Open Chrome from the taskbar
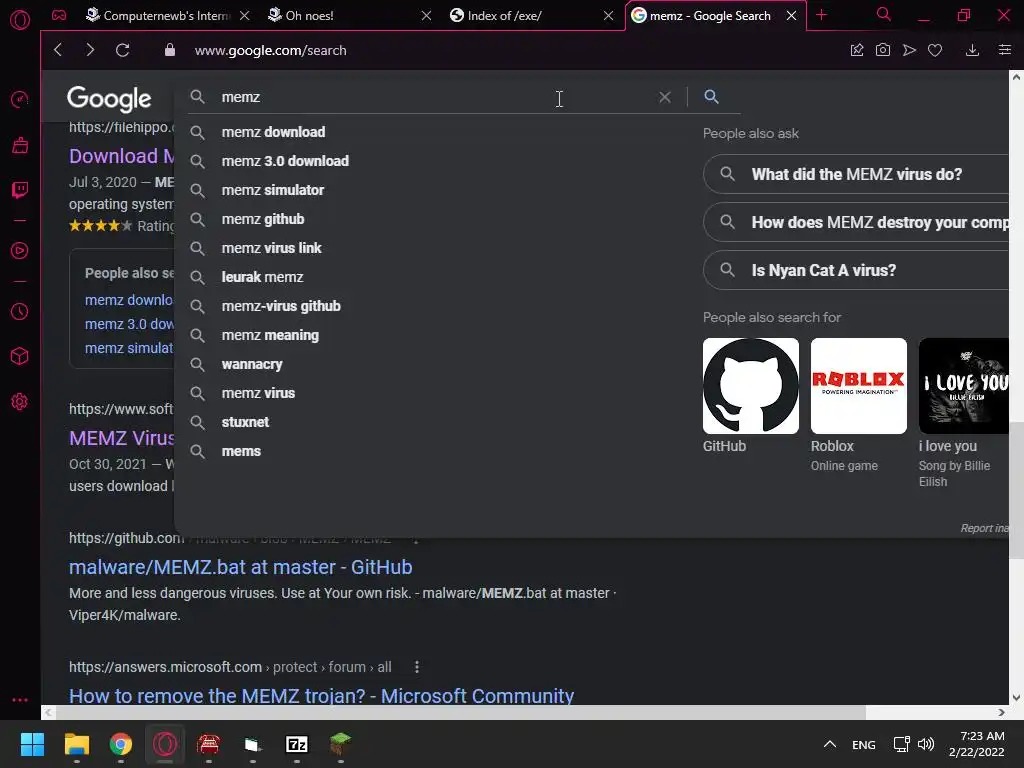The width and height of the screenshot is (1024, 768). click(x=121, y=744)
